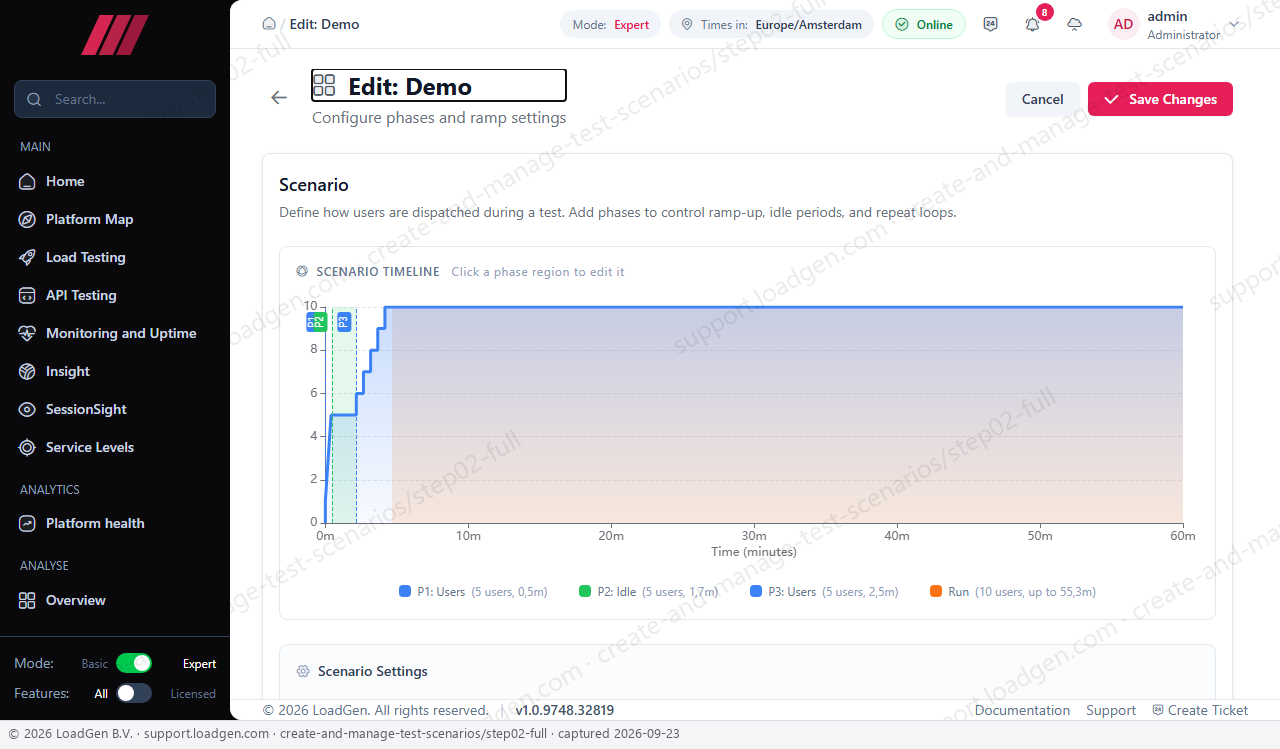Open the Create Ticket footer link

[1200, 710]
